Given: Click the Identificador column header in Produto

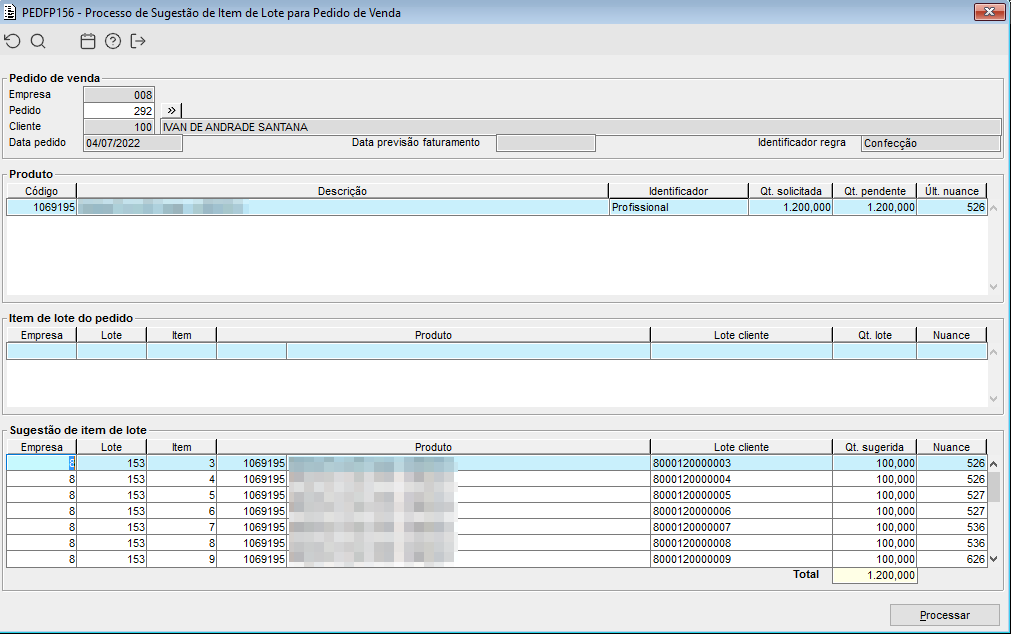Looking at the screenshot, I should [x=678, y=191].
